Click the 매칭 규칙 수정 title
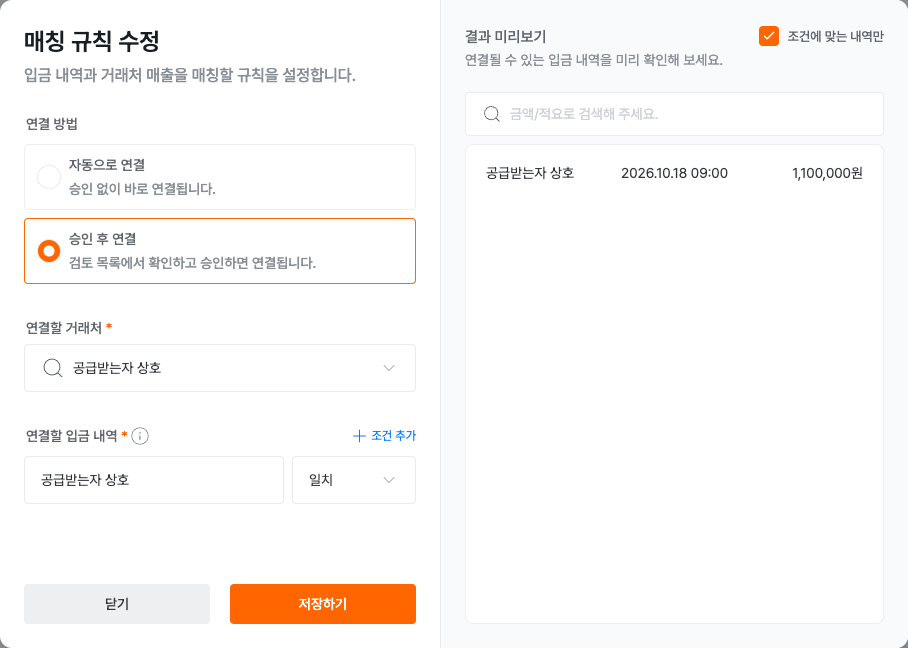908x648 pixels. click(x=92, y=41)
